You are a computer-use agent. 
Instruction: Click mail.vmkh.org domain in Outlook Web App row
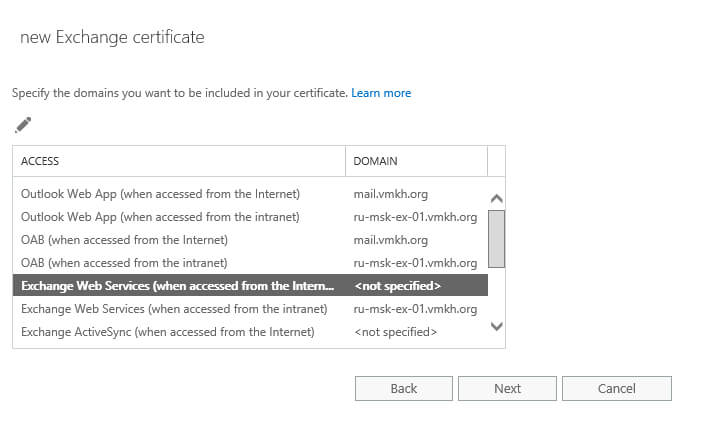tap(391, 194)
